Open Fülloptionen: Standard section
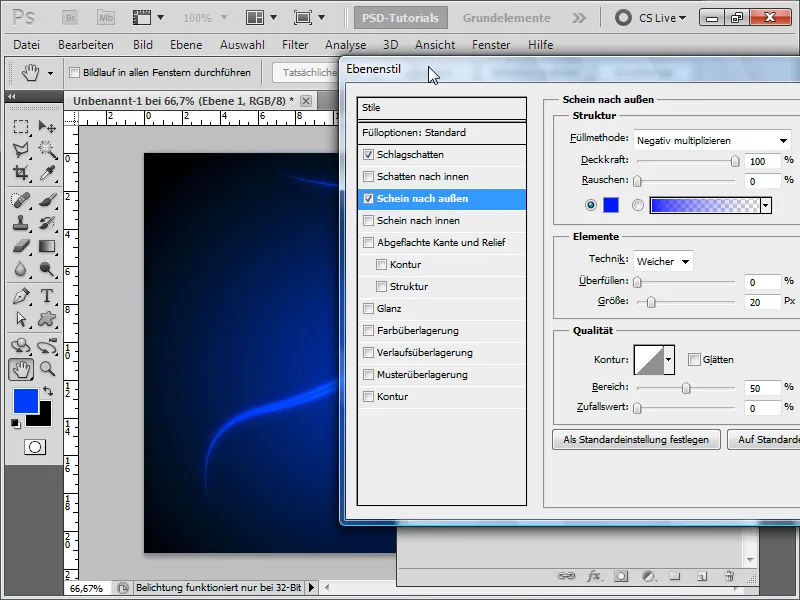The height and width of the screenshot is (600, 800). pos(442,133)
